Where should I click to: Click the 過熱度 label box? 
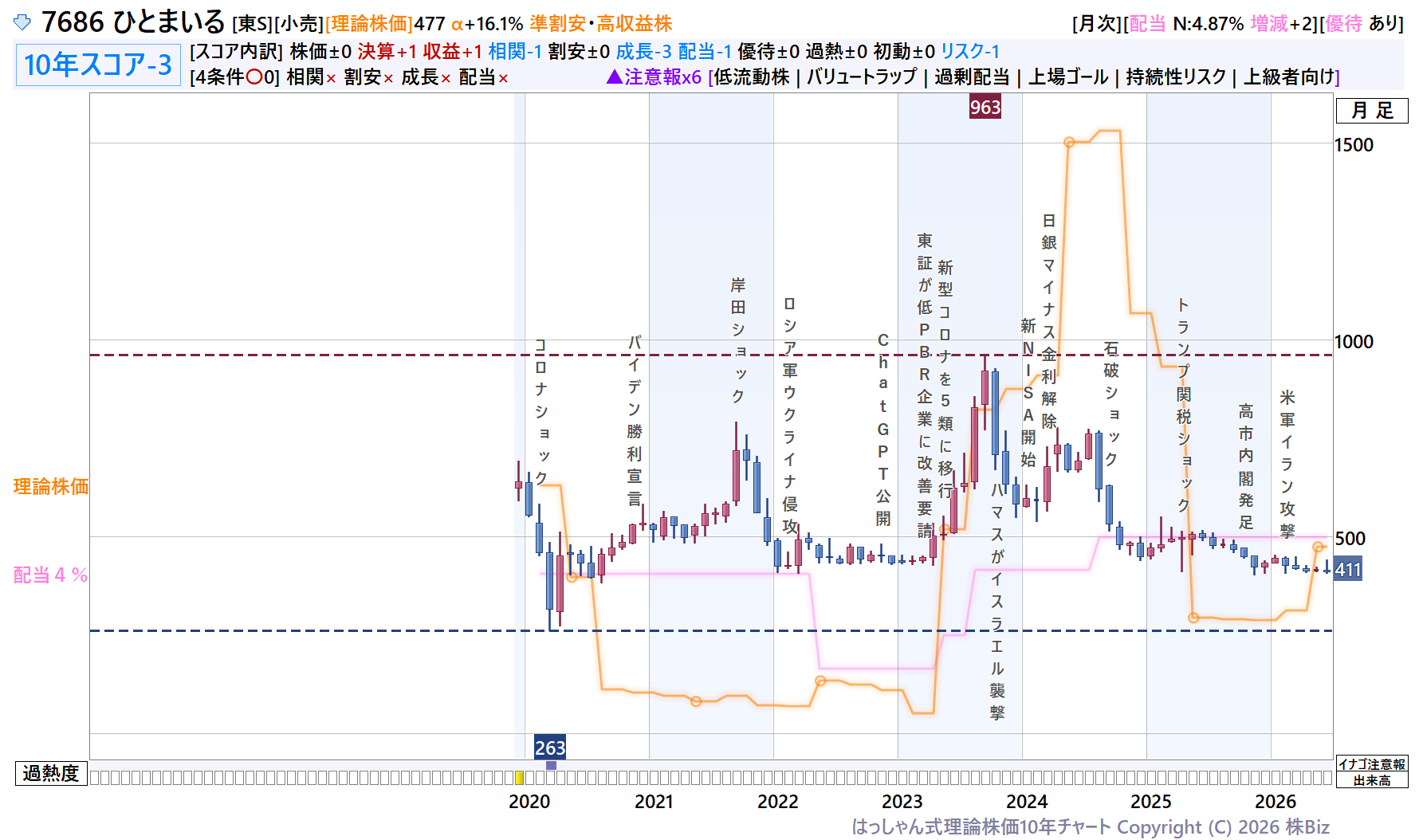[51, 773]
